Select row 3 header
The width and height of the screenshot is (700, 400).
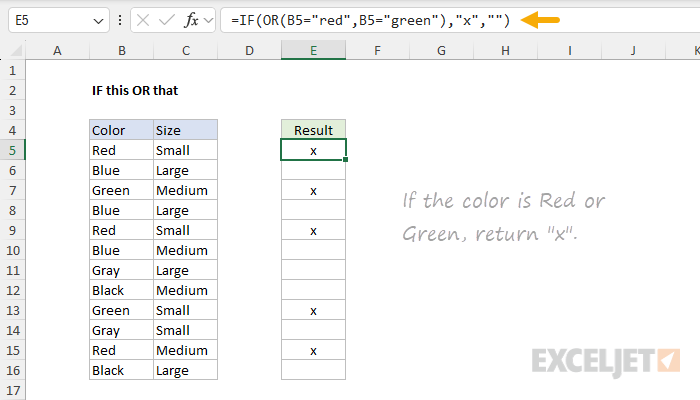[x=12, y=110]
